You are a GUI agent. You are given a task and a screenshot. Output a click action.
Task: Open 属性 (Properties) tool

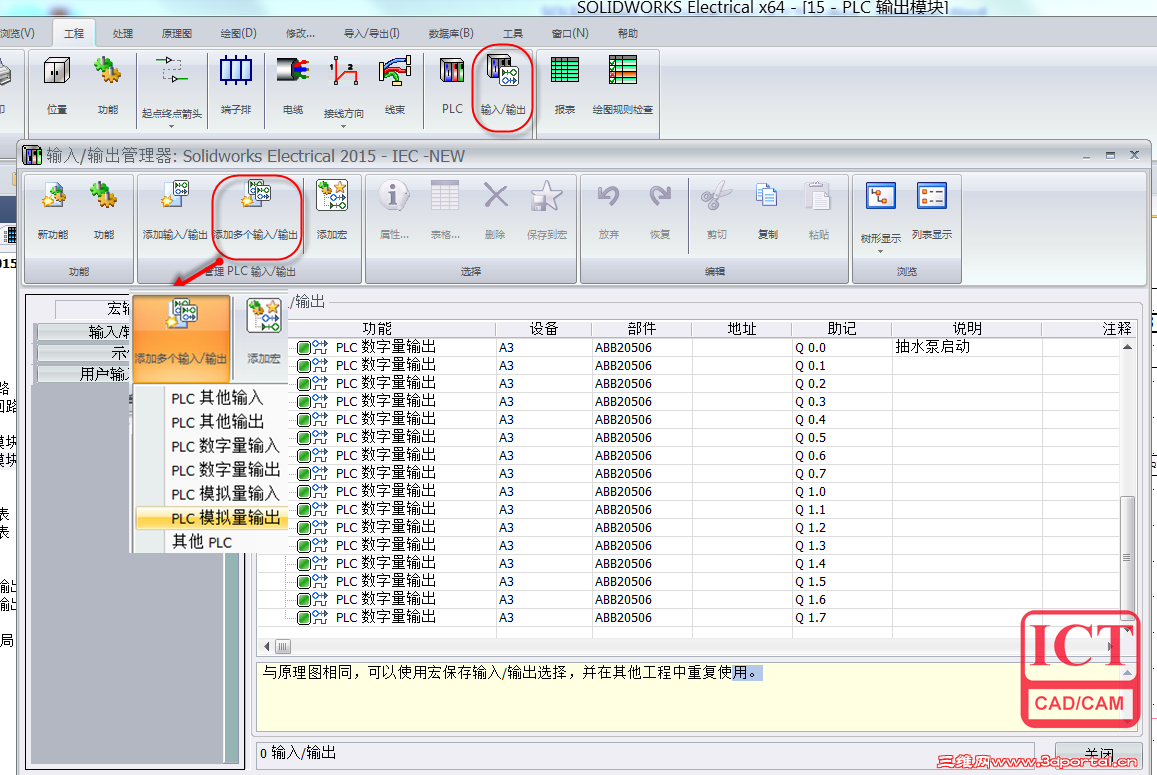tap(394, 210)
